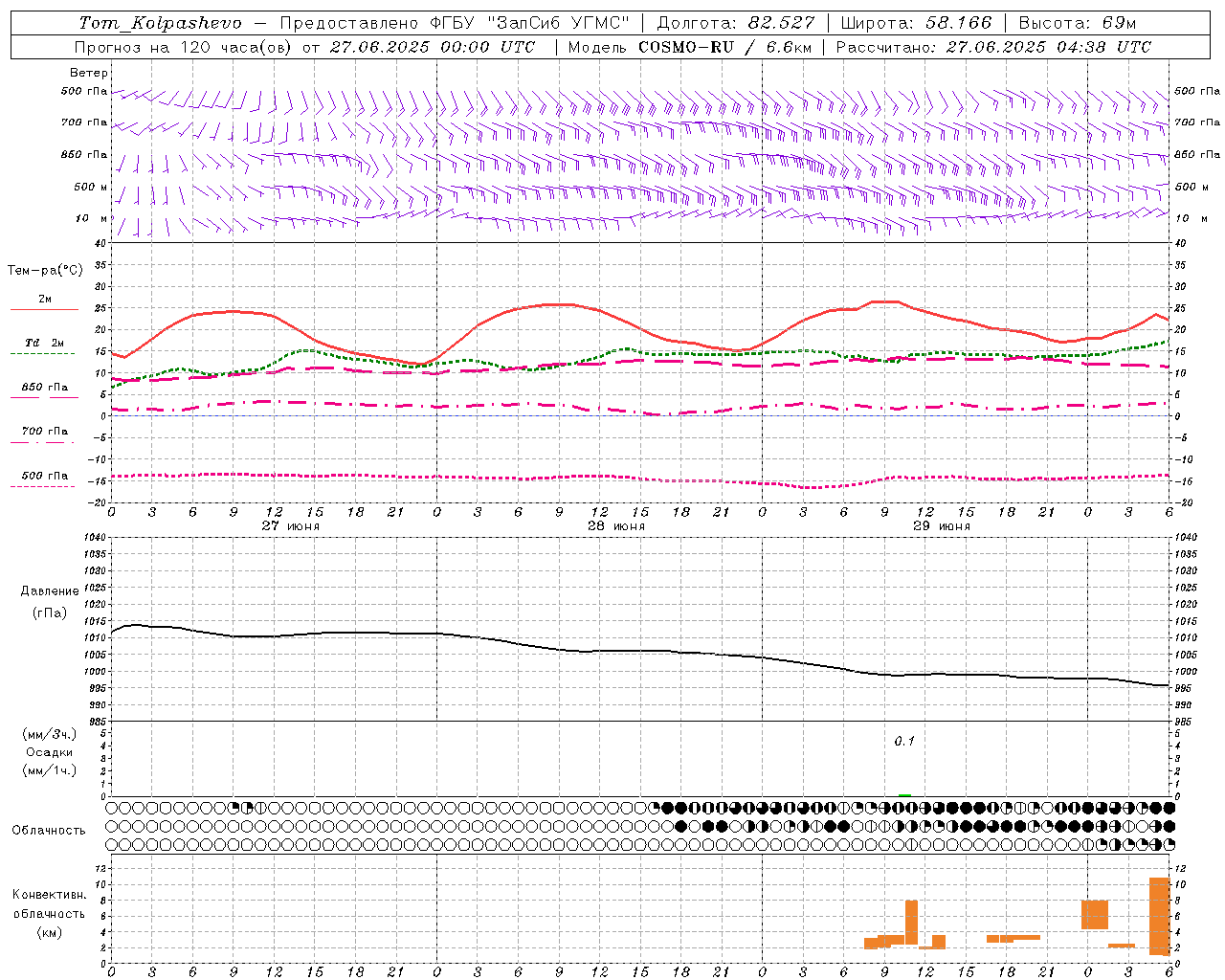Click the (гПа) unit label under Давление
Image resolution: width=1225 pixels, height=980 pixels.
pyautogui.click(x=50, y=612)
